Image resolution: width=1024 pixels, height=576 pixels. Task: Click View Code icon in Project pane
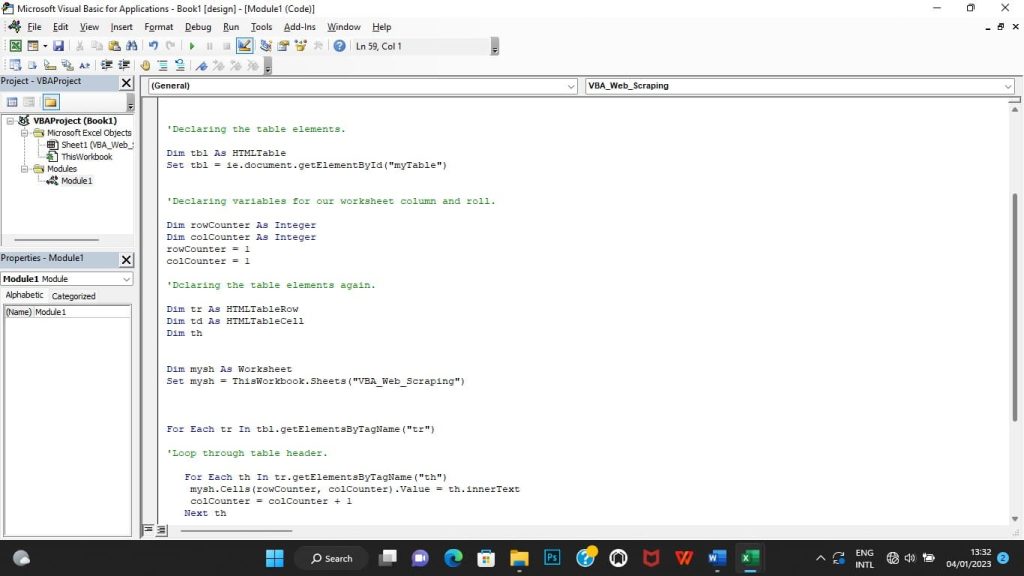[x=12, y=102]
